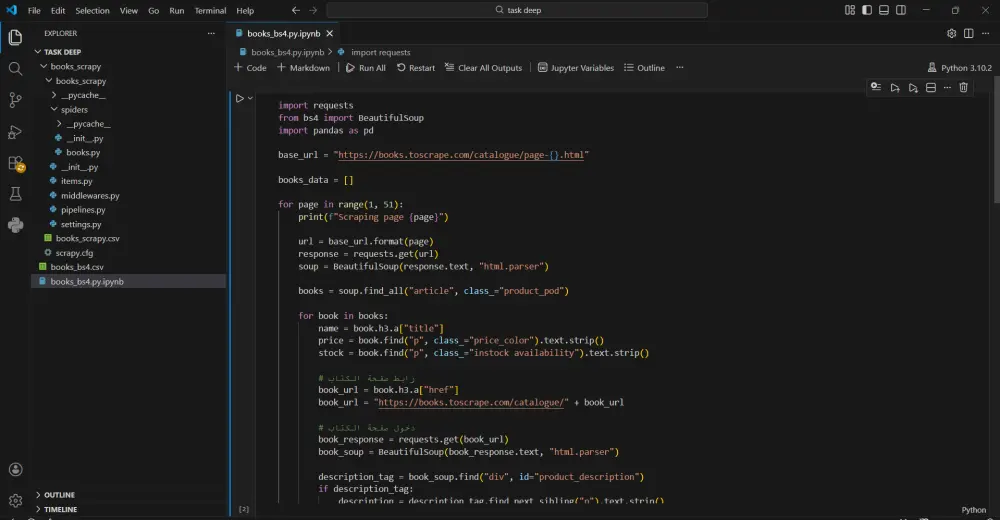1000x520 pixels.
Task: Click the run cell play button
Action: (240, 98)
